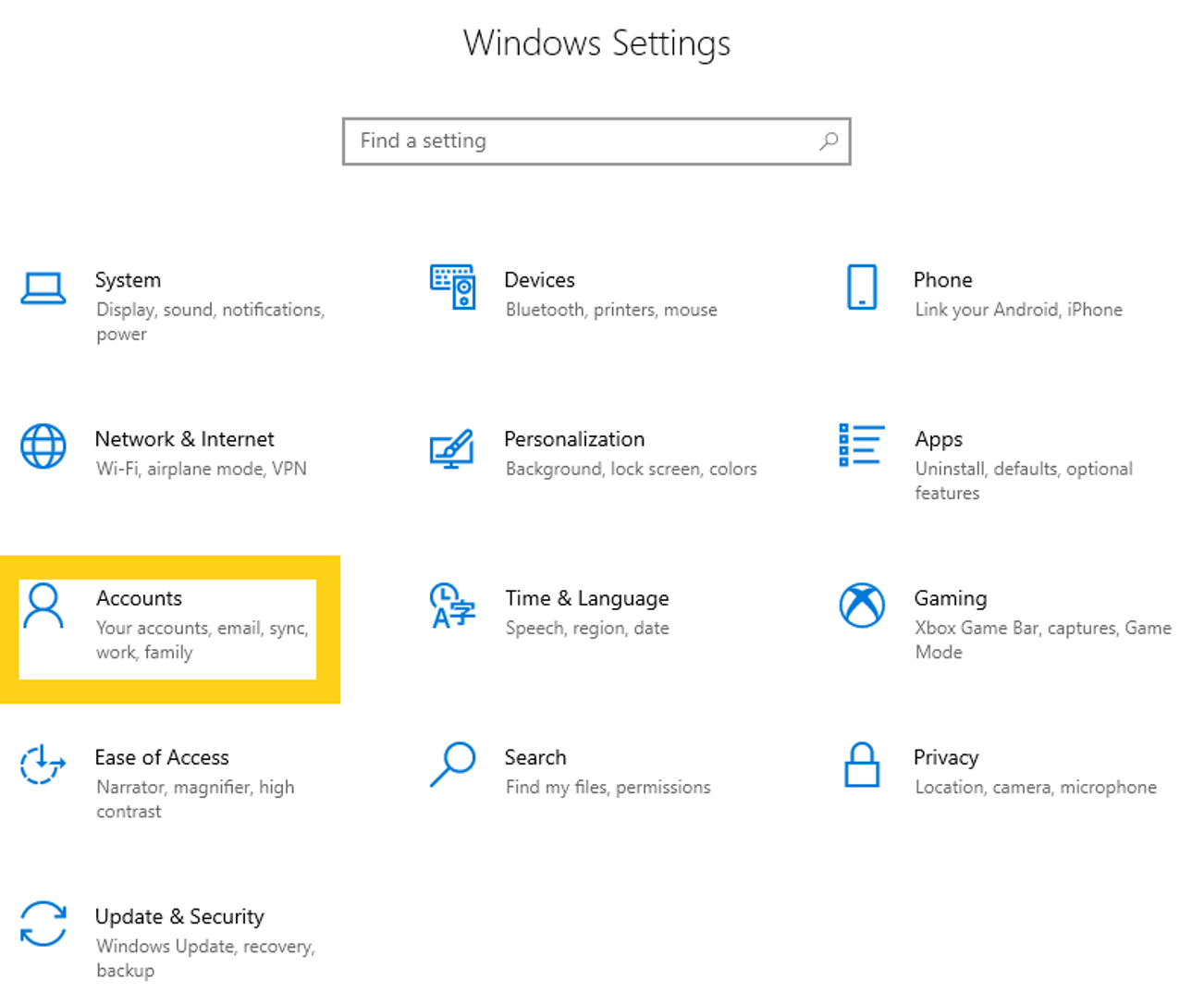Click "Link your Android, iPhone" description

(x=1019, y=310)
